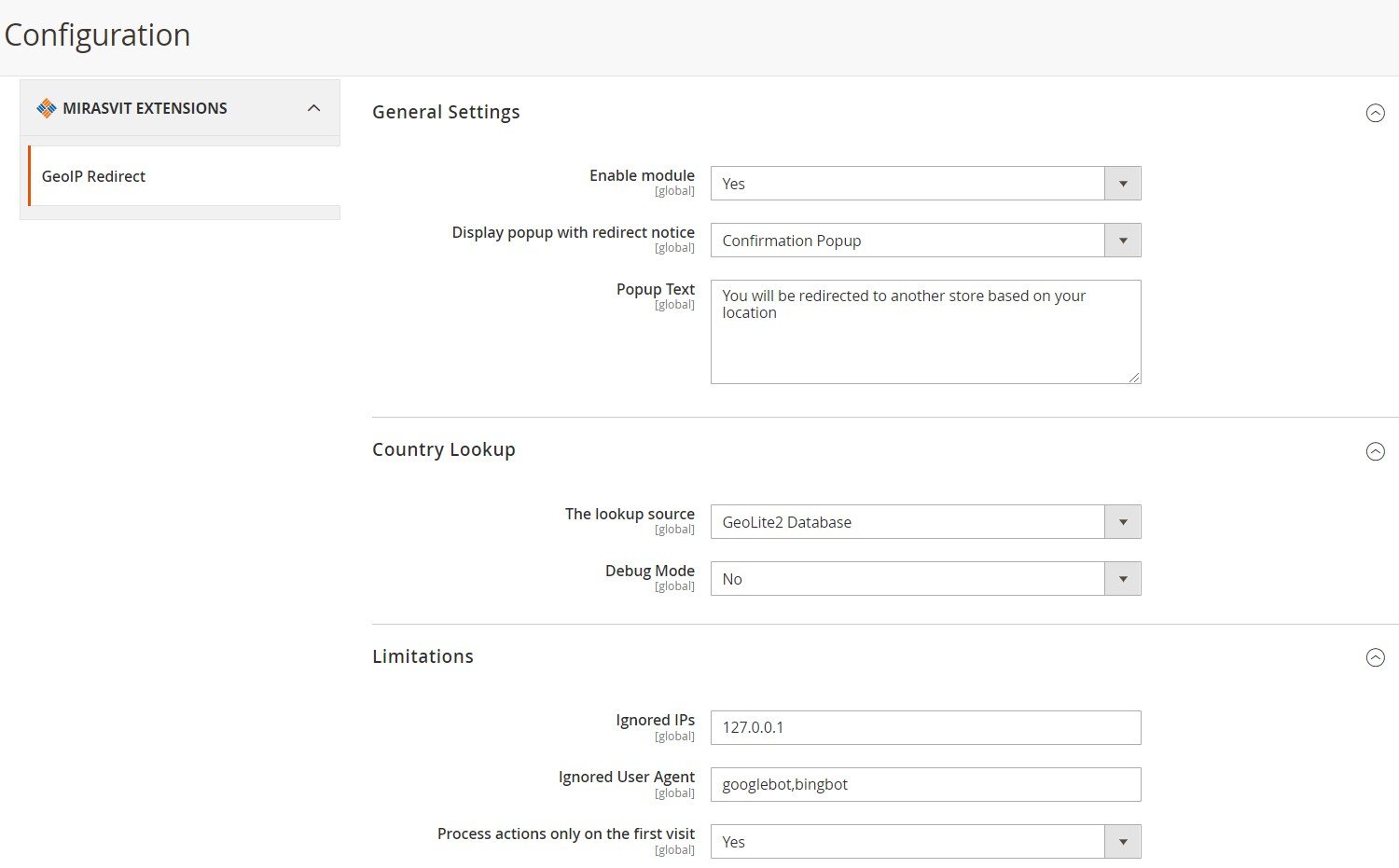Click the Popup Text label
Screen dimensions: 1399x868
click(655, 289)
